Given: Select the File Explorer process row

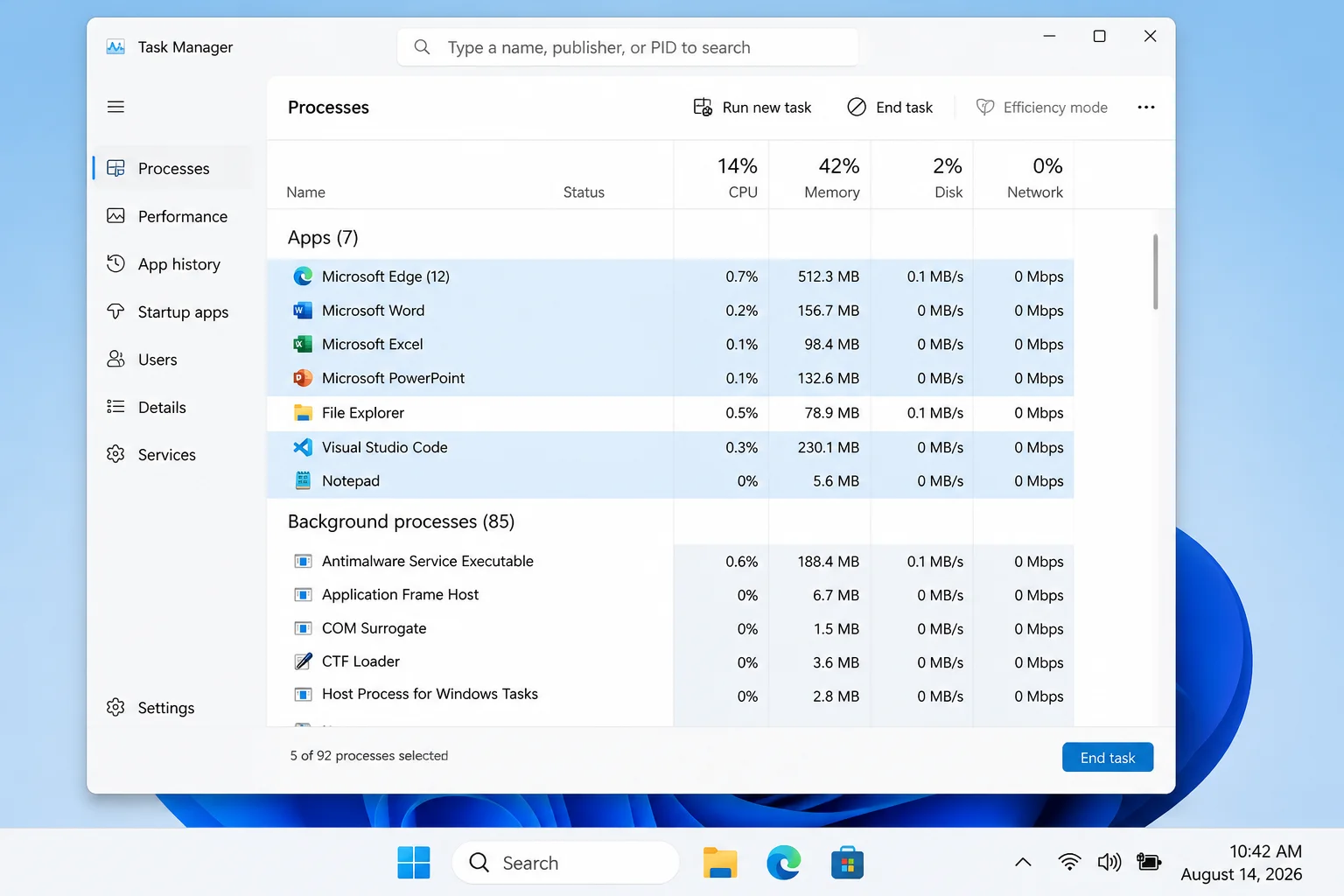Looking at the screenshot, I should [x=670, y=413].
